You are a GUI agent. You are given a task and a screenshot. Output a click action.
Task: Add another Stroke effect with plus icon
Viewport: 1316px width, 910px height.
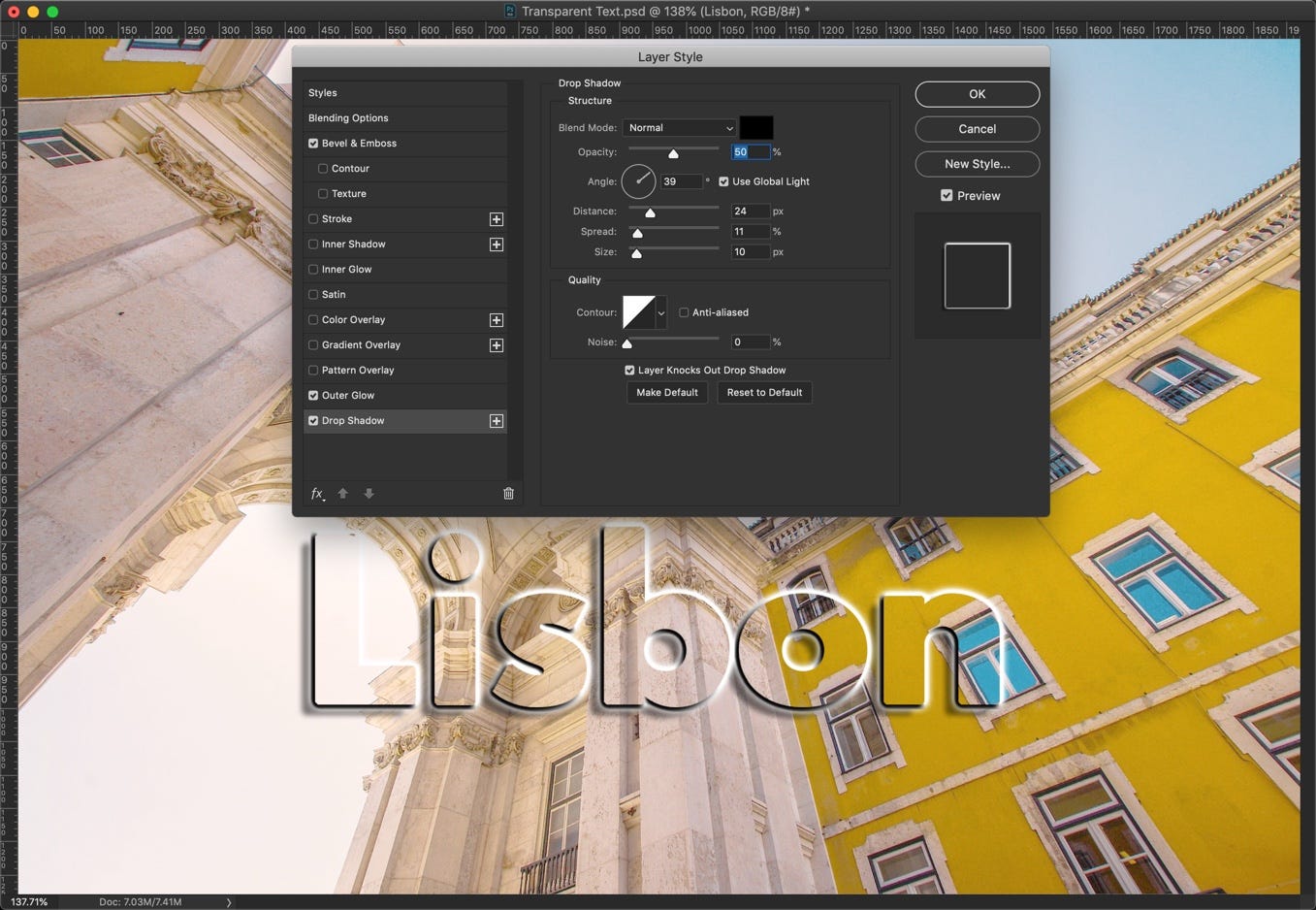pyautogui.click(x=497, y=219)
